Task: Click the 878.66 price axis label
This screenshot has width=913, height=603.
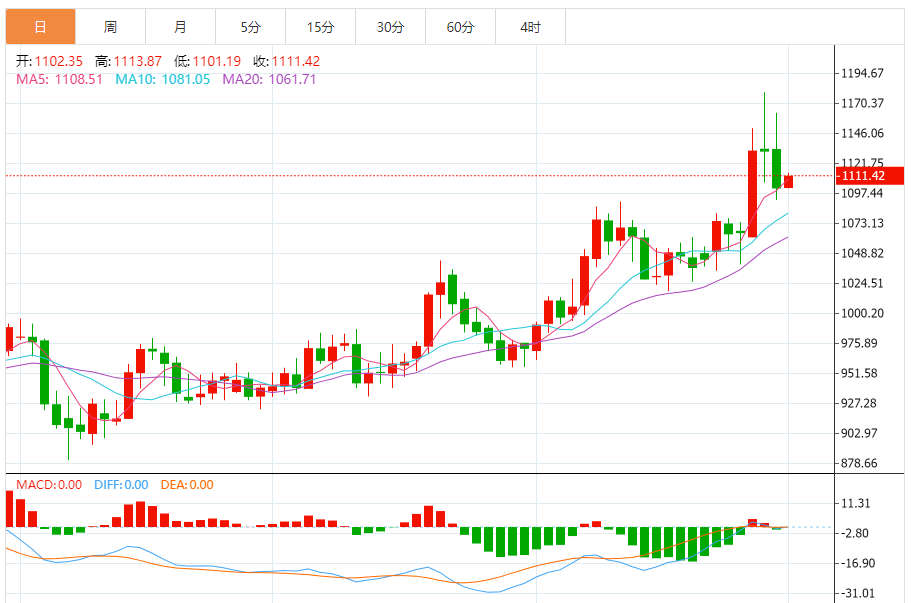Action: [x=859, y=463]
